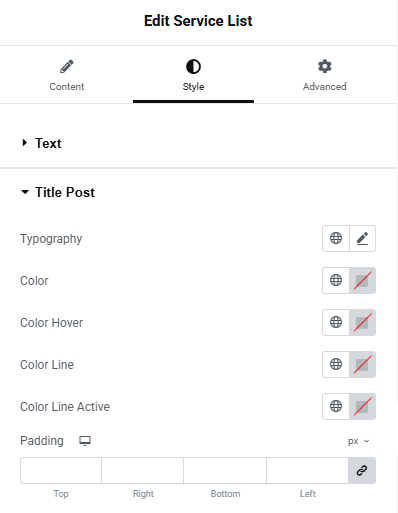Open the Color swatch picker

click(362, 280)
